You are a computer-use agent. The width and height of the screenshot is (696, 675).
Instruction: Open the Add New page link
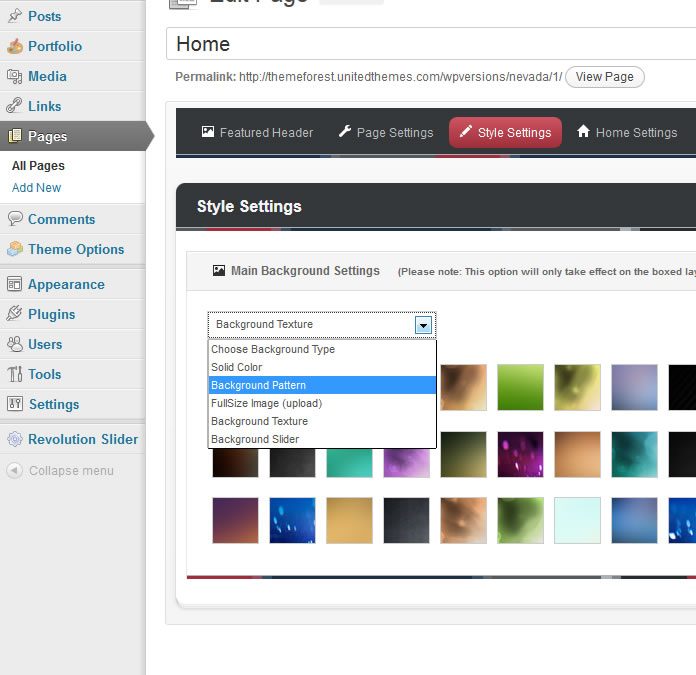pos(37,187)
